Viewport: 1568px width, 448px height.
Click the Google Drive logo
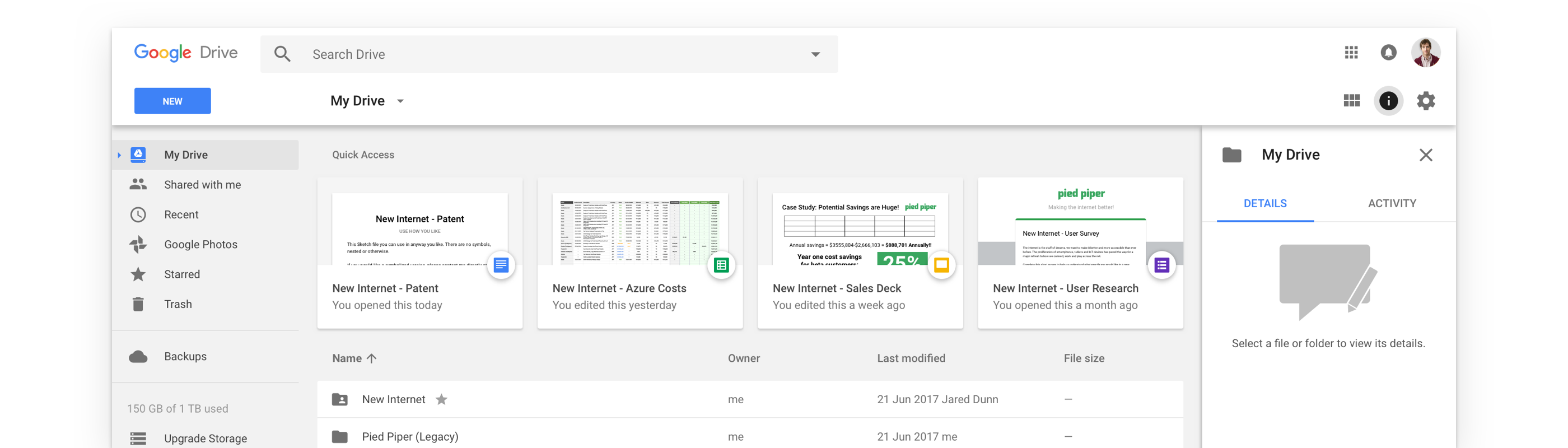click(x=186, y=53)
